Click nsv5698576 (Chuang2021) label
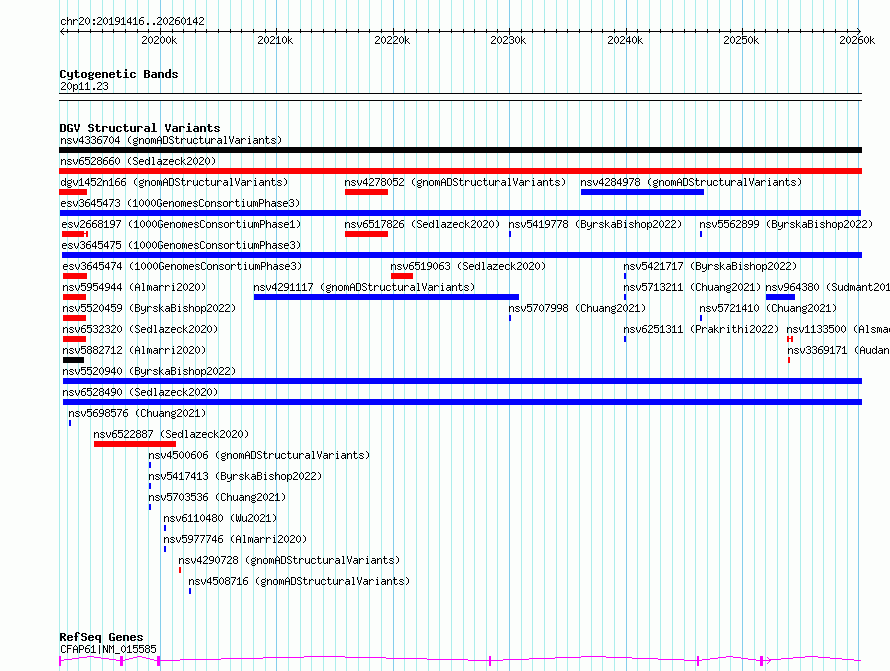The width and height of the screenshot is (890, 671). coord(137,413)
